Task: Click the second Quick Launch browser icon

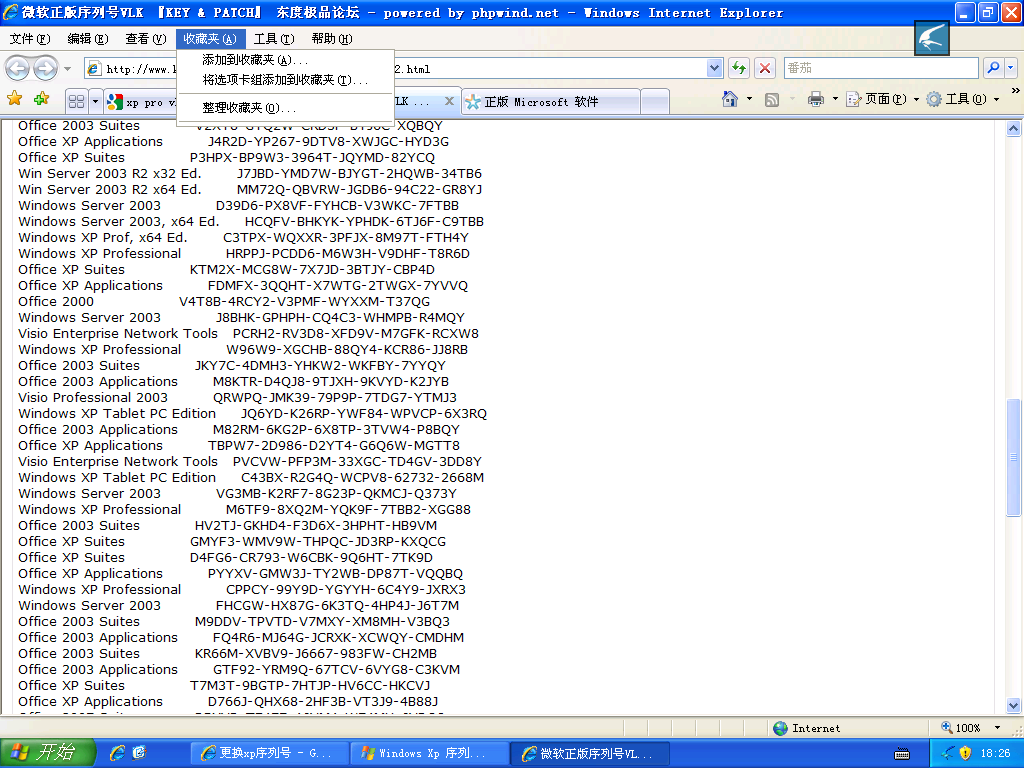Action: (139, 753)
